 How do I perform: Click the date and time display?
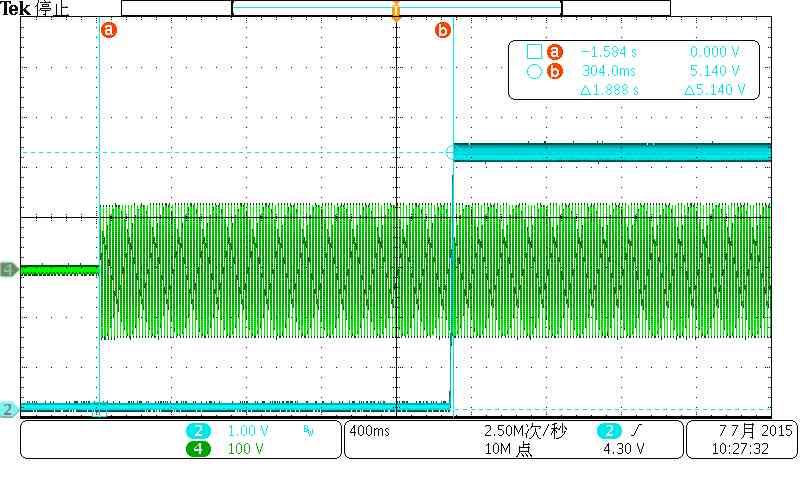click(741, 440)
